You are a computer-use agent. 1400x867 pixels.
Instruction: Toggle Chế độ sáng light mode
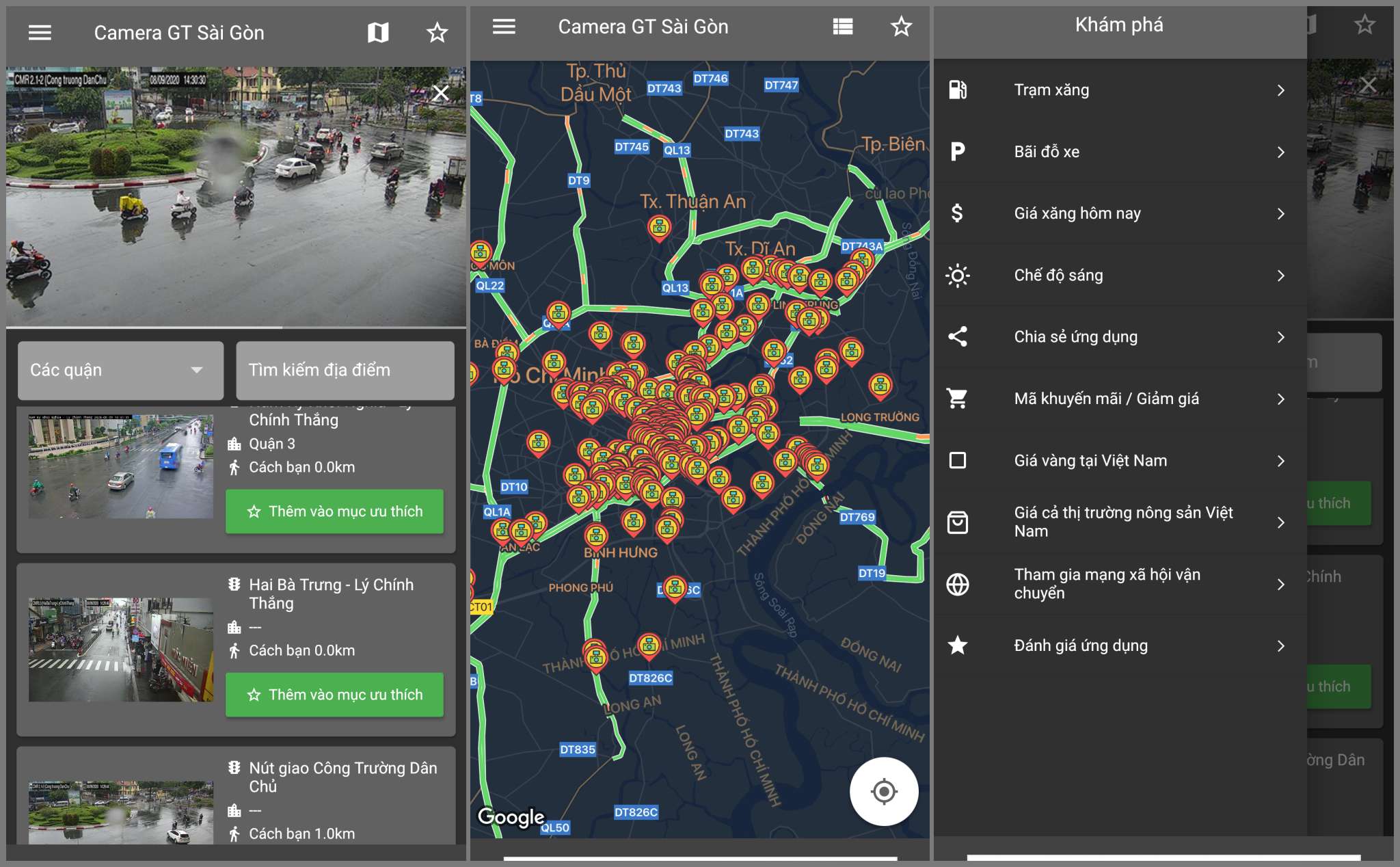pyautogui.click(x=1120, y=276)
